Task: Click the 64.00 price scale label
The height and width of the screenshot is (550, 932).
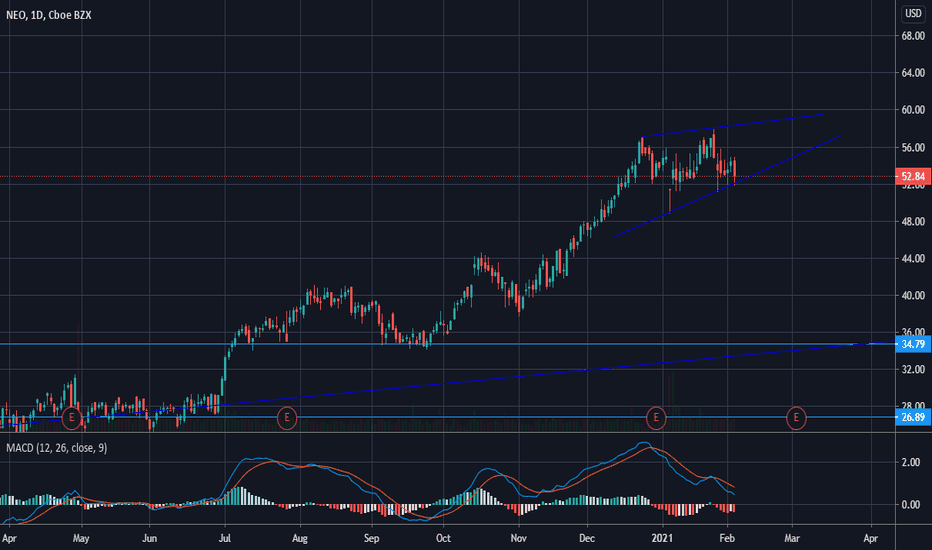Action: coord(913,73)
